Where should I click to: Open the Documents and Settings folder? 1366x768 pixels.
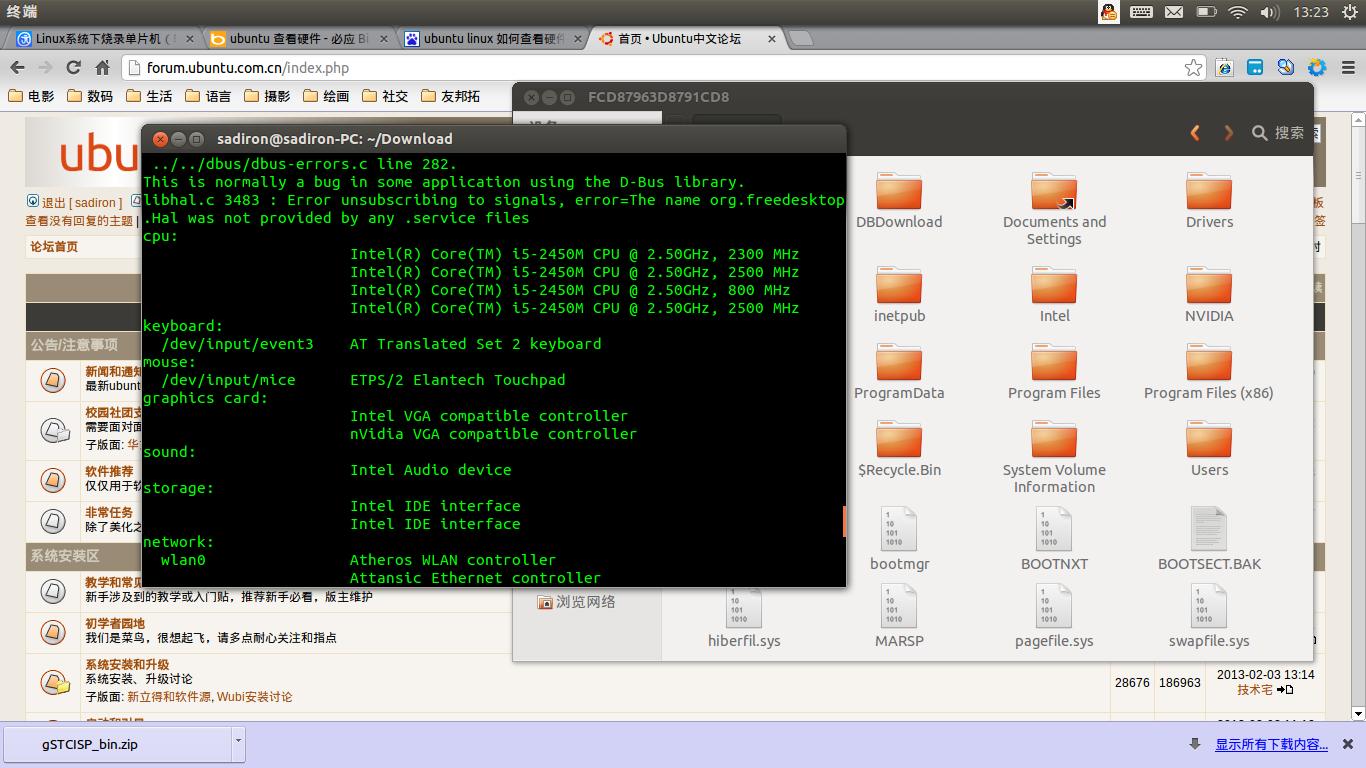(1054, 209)
